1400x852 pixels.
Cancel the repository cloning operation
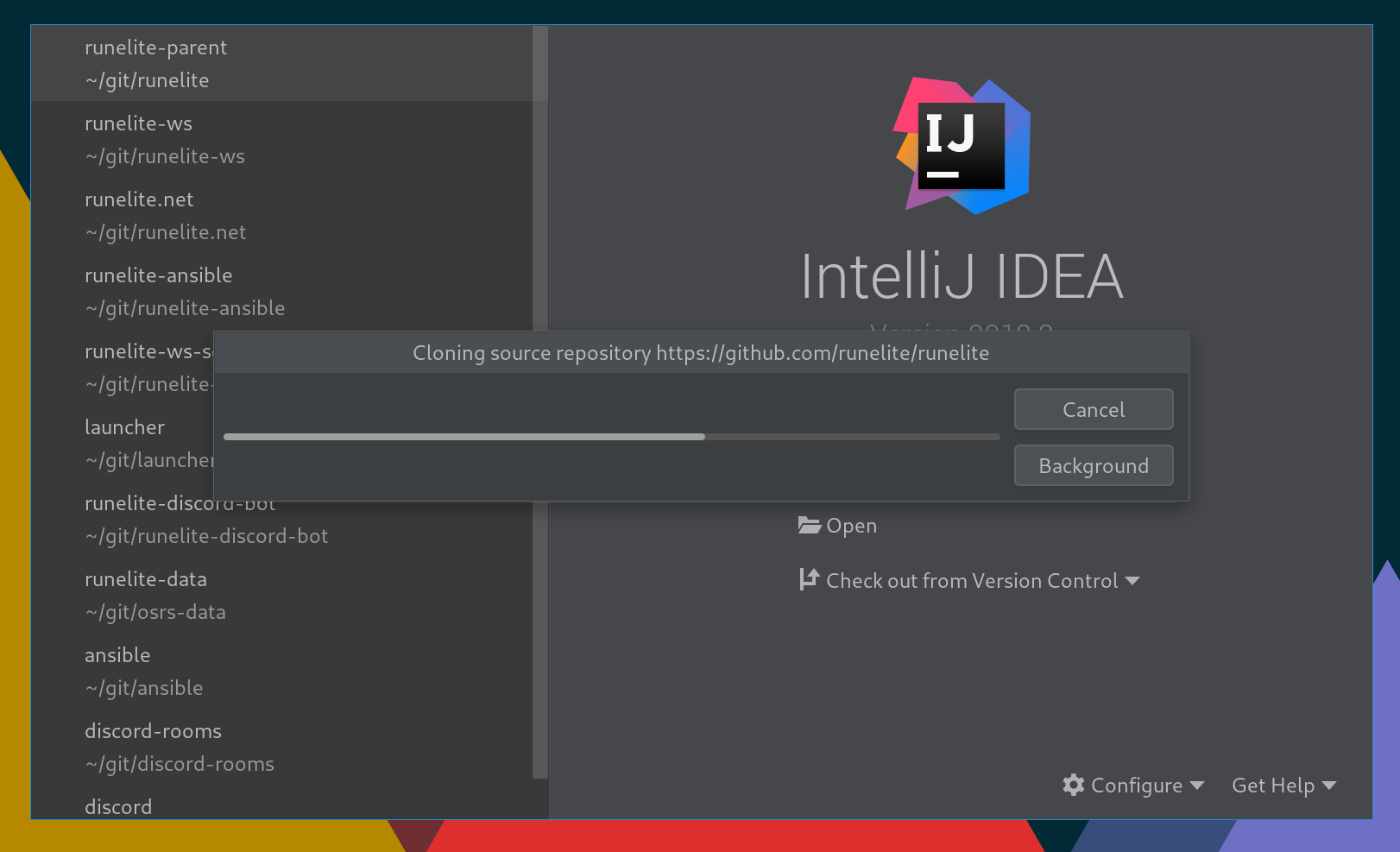(1093, 409)
